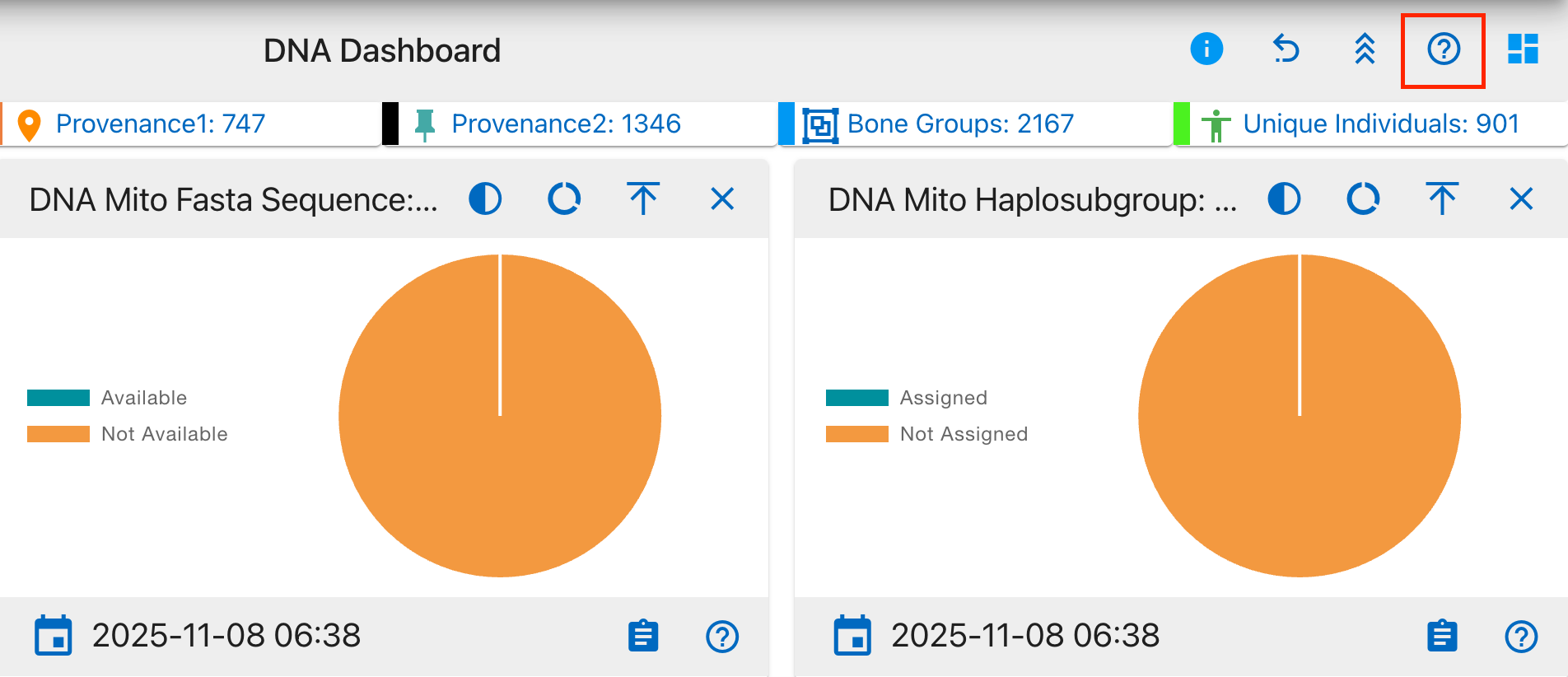Toggle the Not Available legend swatch
Screen dimensions: 1568x677
[58, 434]
